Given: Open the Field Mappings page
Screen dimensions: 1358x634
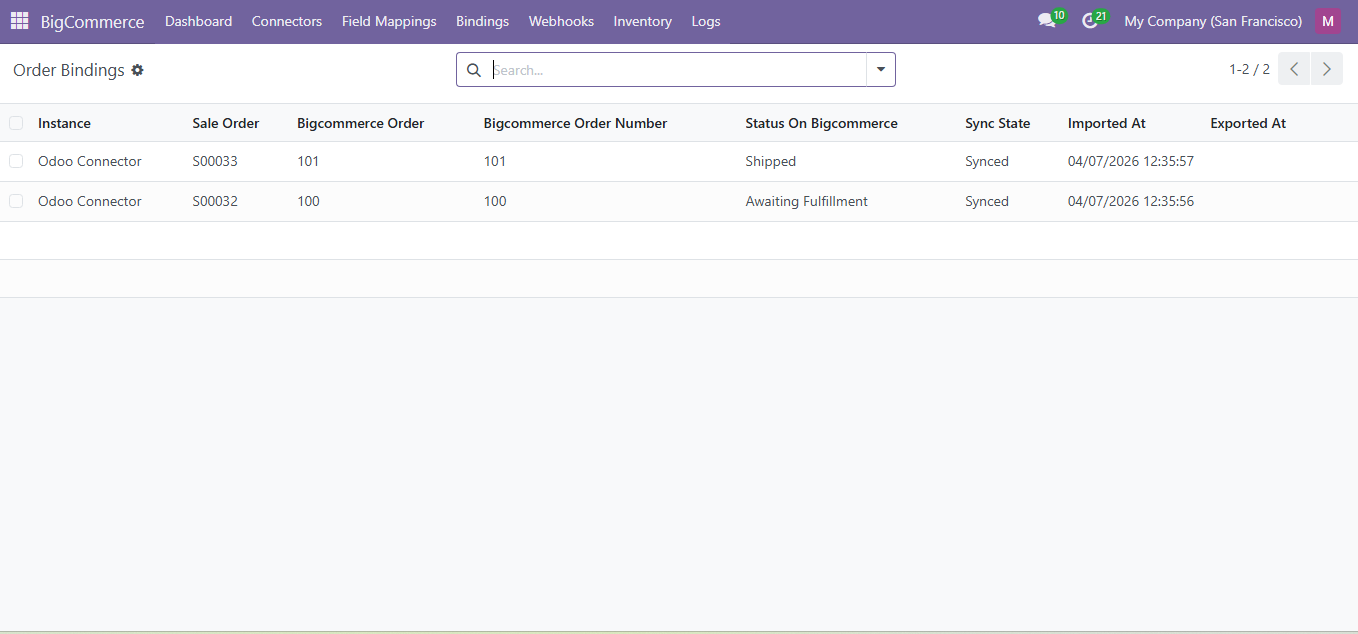Looking at the screenshot, I should 389,20.
